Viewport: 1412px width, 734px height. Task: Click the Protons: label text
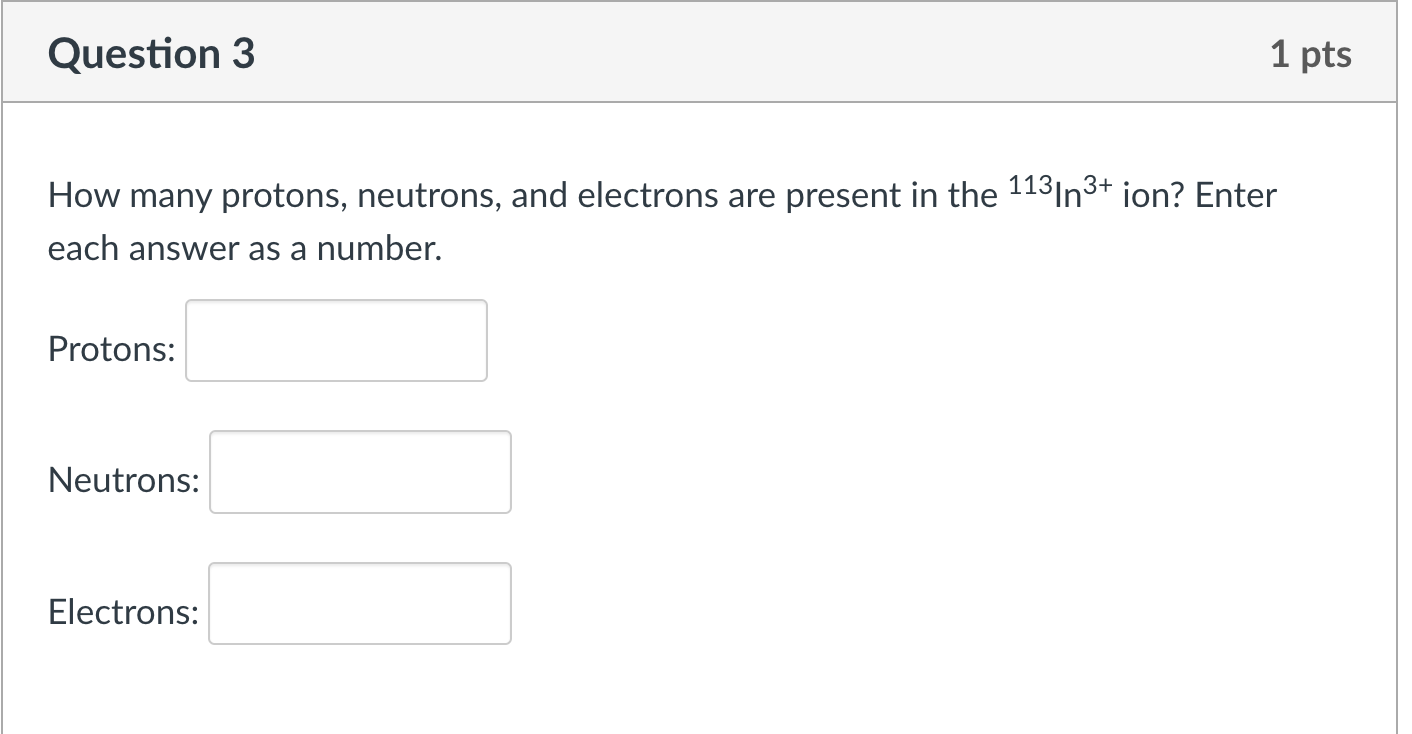110,349
